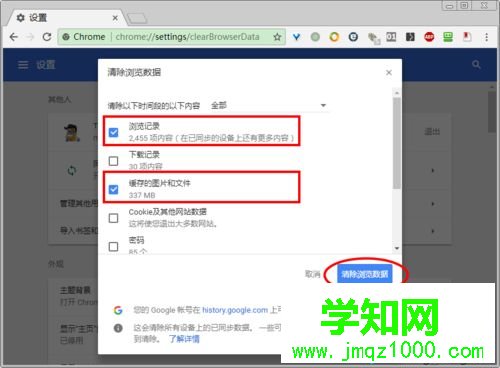Click the puzzle piece extension icon

373,38
